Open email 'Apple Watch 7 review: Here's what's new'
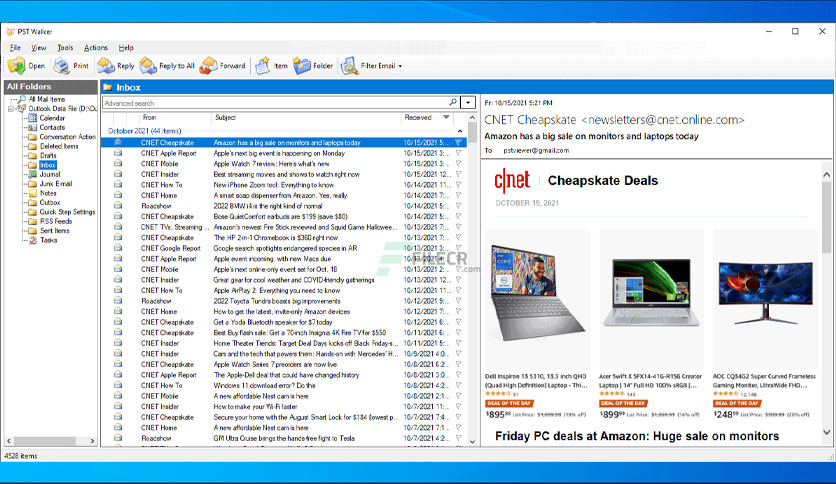 (284, 164)
